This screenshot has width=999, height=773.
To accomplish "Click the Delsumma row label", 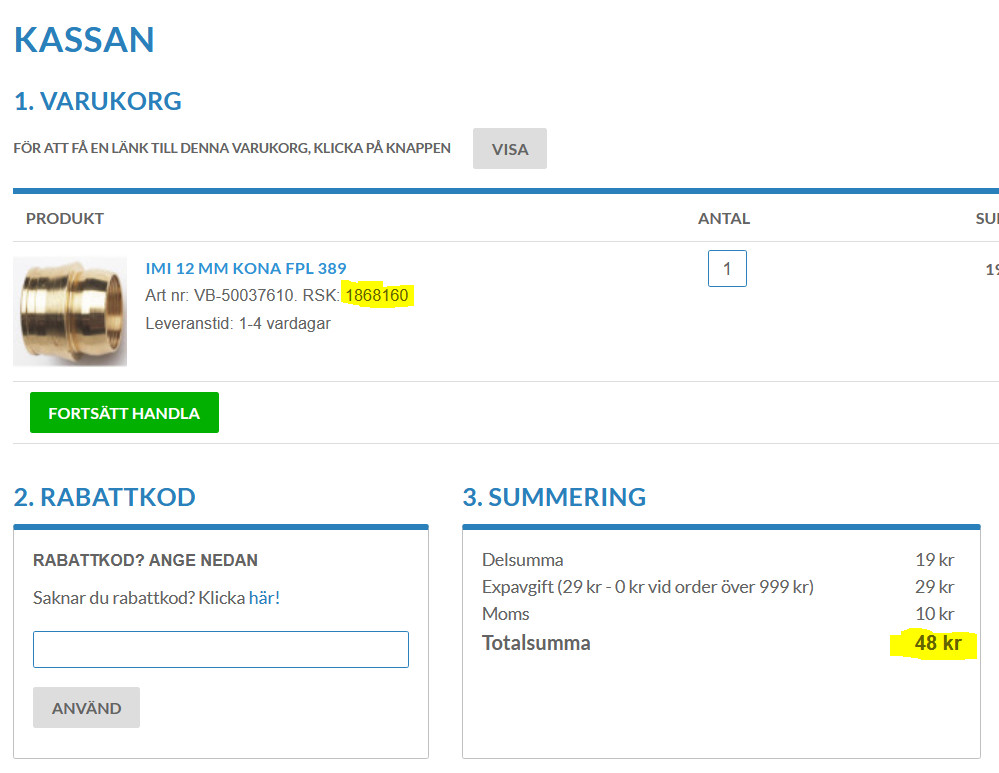I will [522, 560].
